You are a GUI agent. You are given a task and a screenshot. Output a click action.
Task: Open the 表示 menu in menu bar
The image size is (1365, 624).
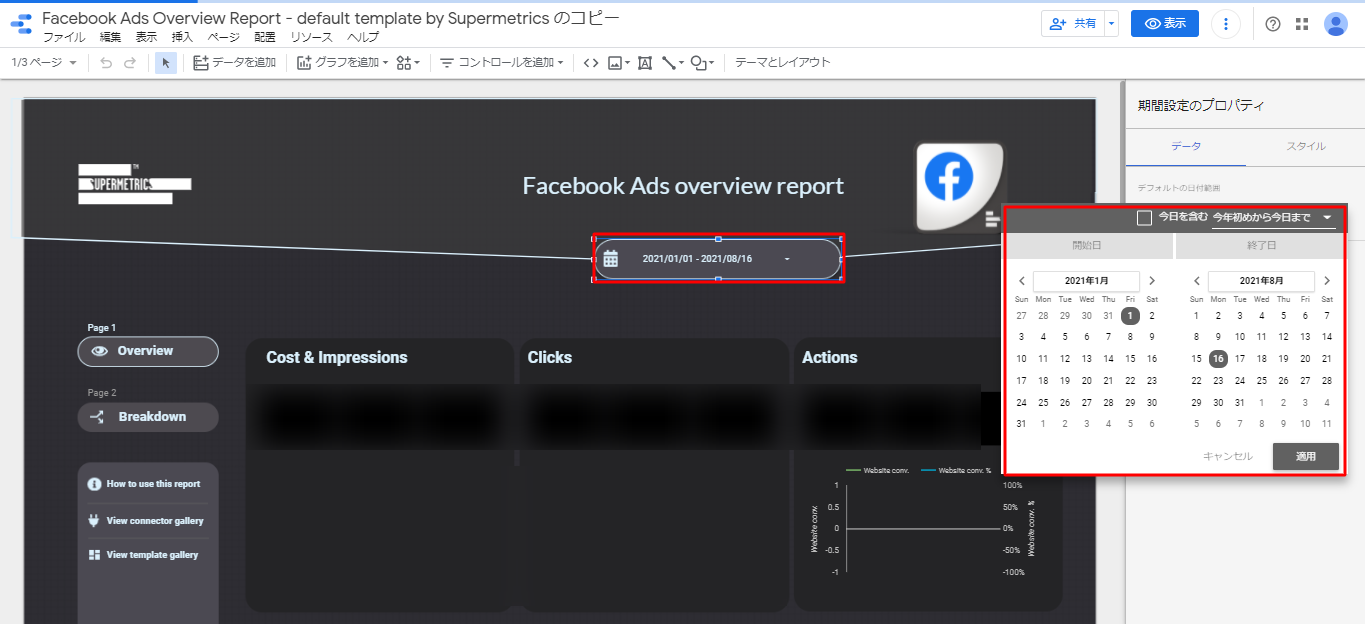coord(146,37)
